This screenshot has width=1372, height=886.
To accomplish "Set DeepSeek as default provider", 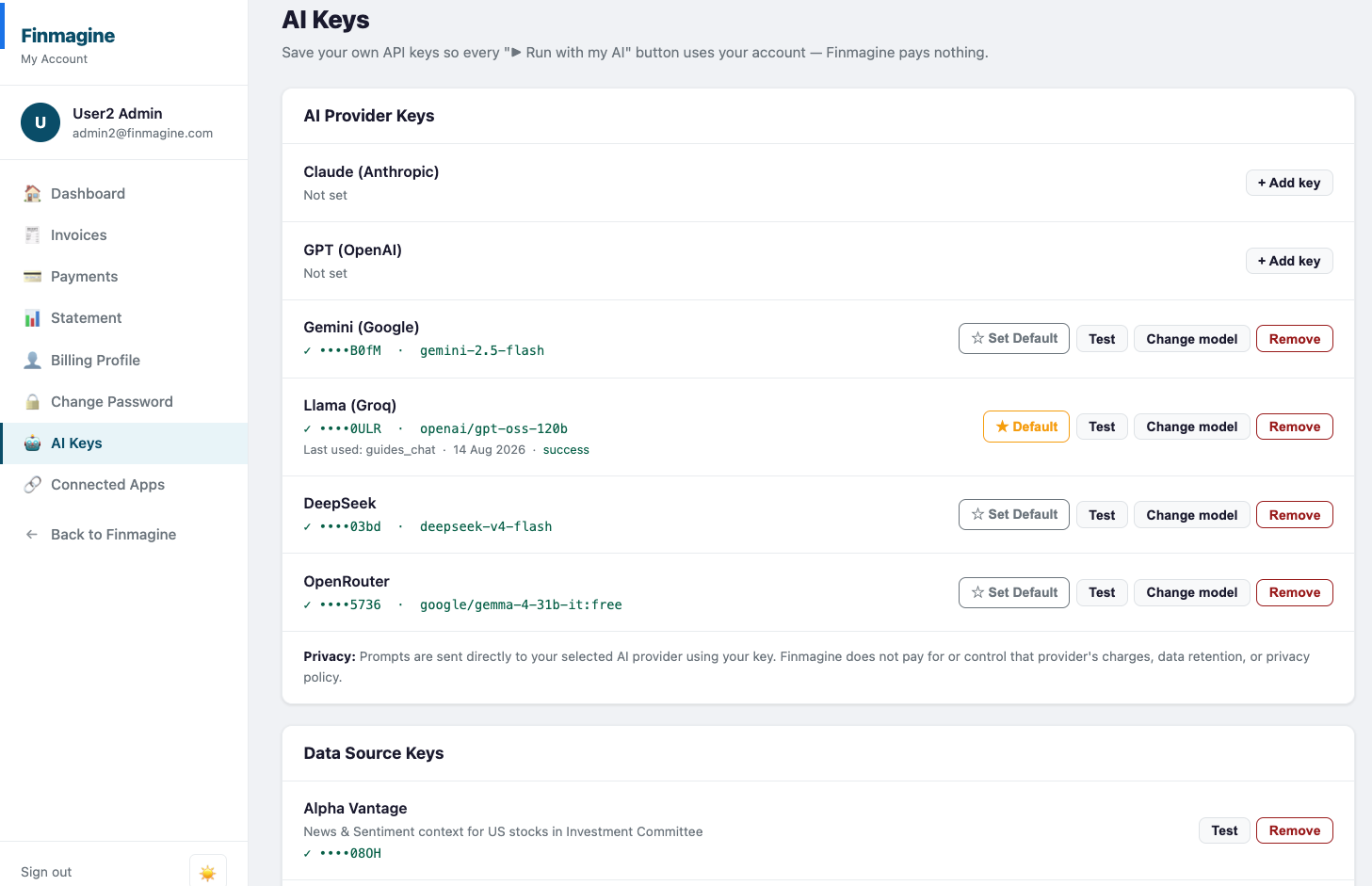I will [1014, 514].
